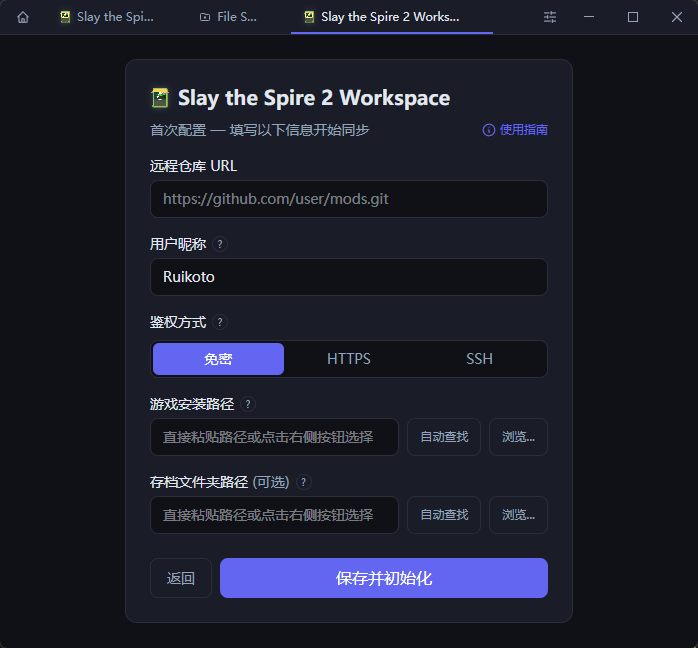The image size is (698, 648).
Task: Open the settings sliders icon in title bar
Action: point(550,17)
